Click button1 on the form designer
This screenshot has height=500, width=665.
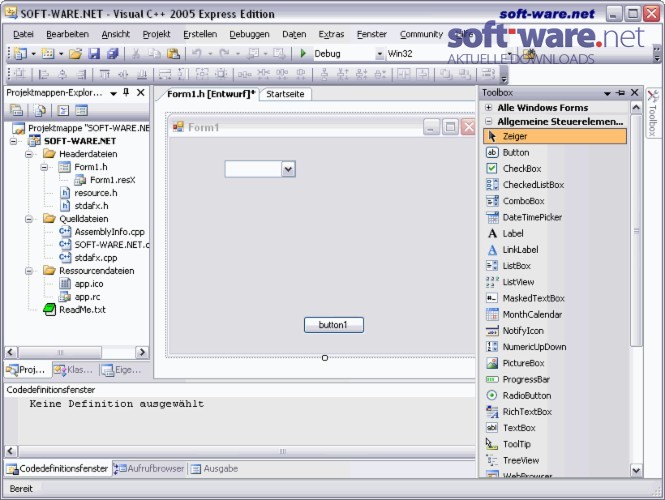[x=334, y=325]
